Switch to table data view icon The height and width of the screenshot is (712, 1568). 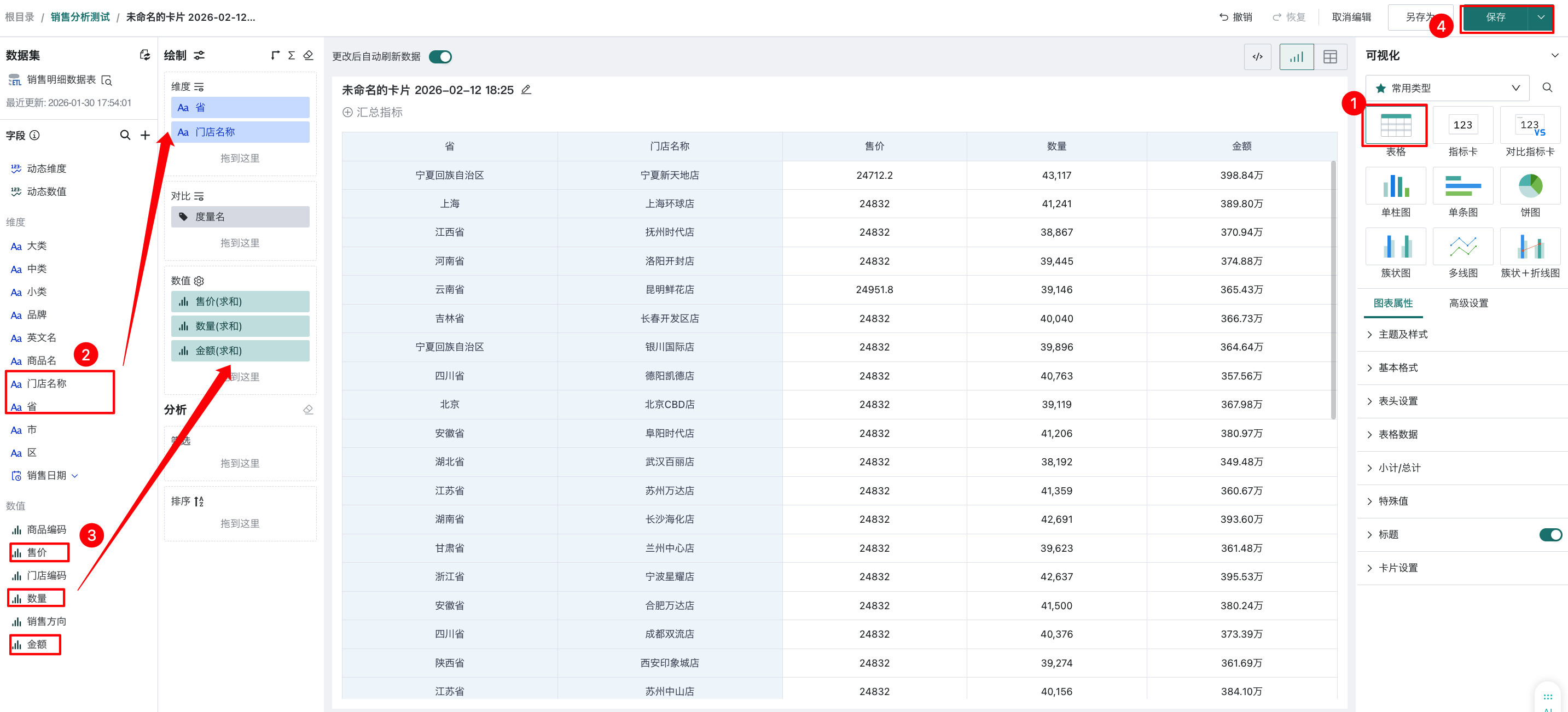pos(1330,56)
